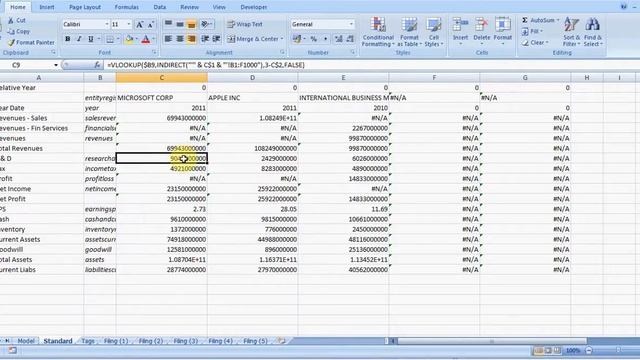Open text orientation options

tap(206, 24)
